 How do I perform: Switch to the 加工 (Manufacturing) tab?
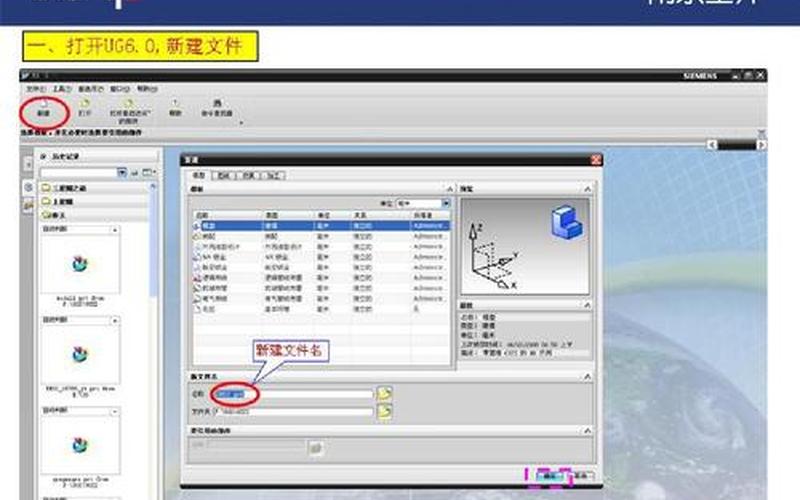tap(273, 176)
